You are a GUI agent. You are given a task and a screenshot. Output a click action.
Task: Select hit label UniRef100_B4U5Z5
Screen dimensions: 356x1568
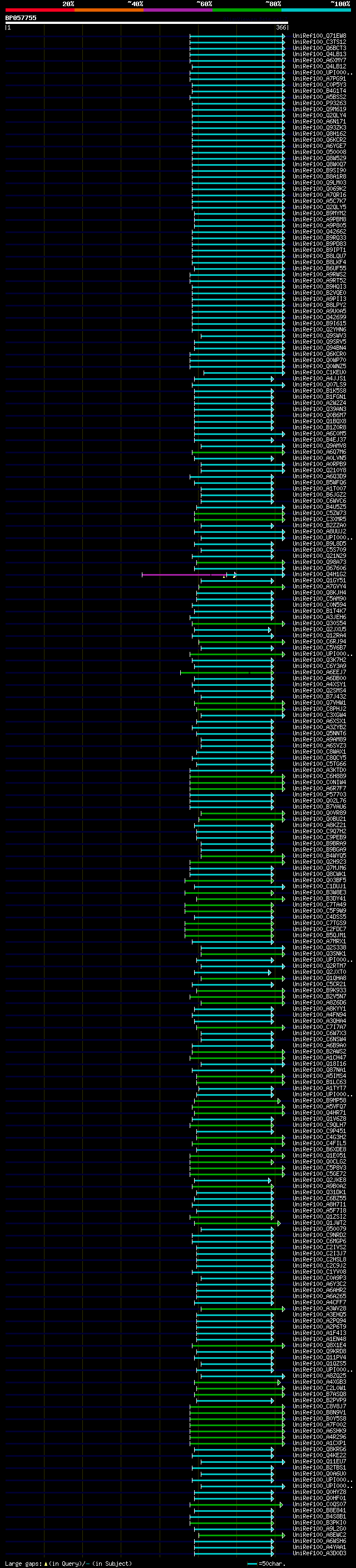pos(319,507)
